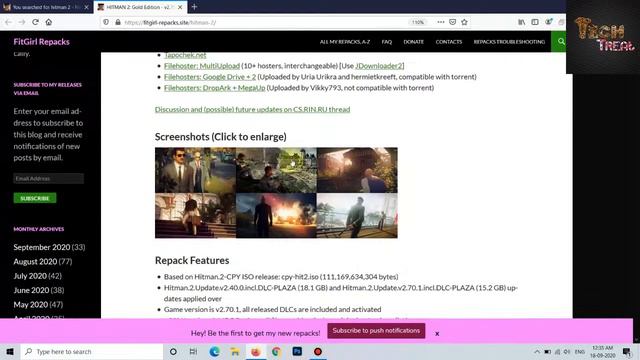
Task: Switch to Firefox on the taskbar
Action: pos(256,351)
